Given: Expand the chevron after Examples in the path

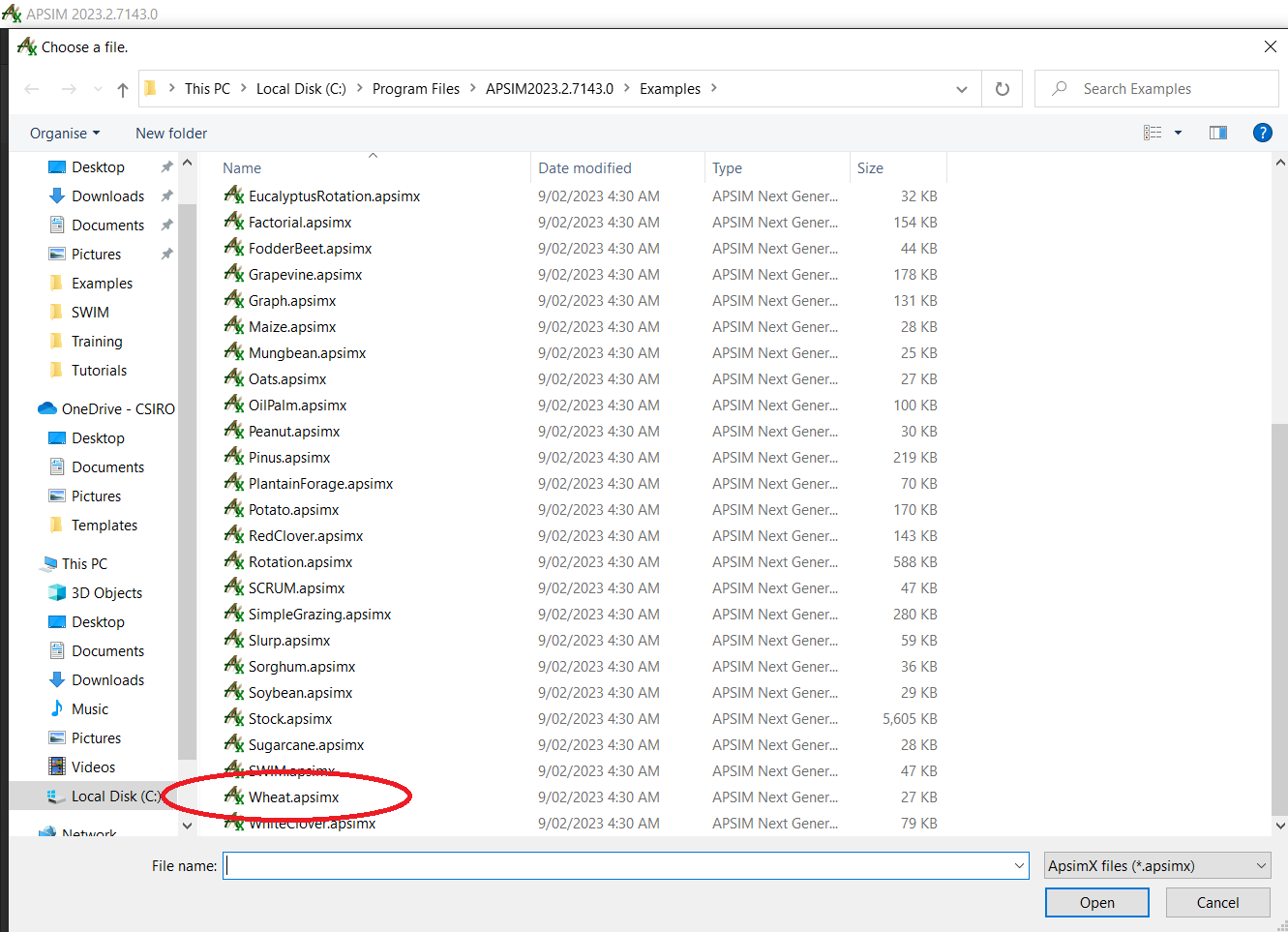Looking at the screenshot, I should (714, 88).
